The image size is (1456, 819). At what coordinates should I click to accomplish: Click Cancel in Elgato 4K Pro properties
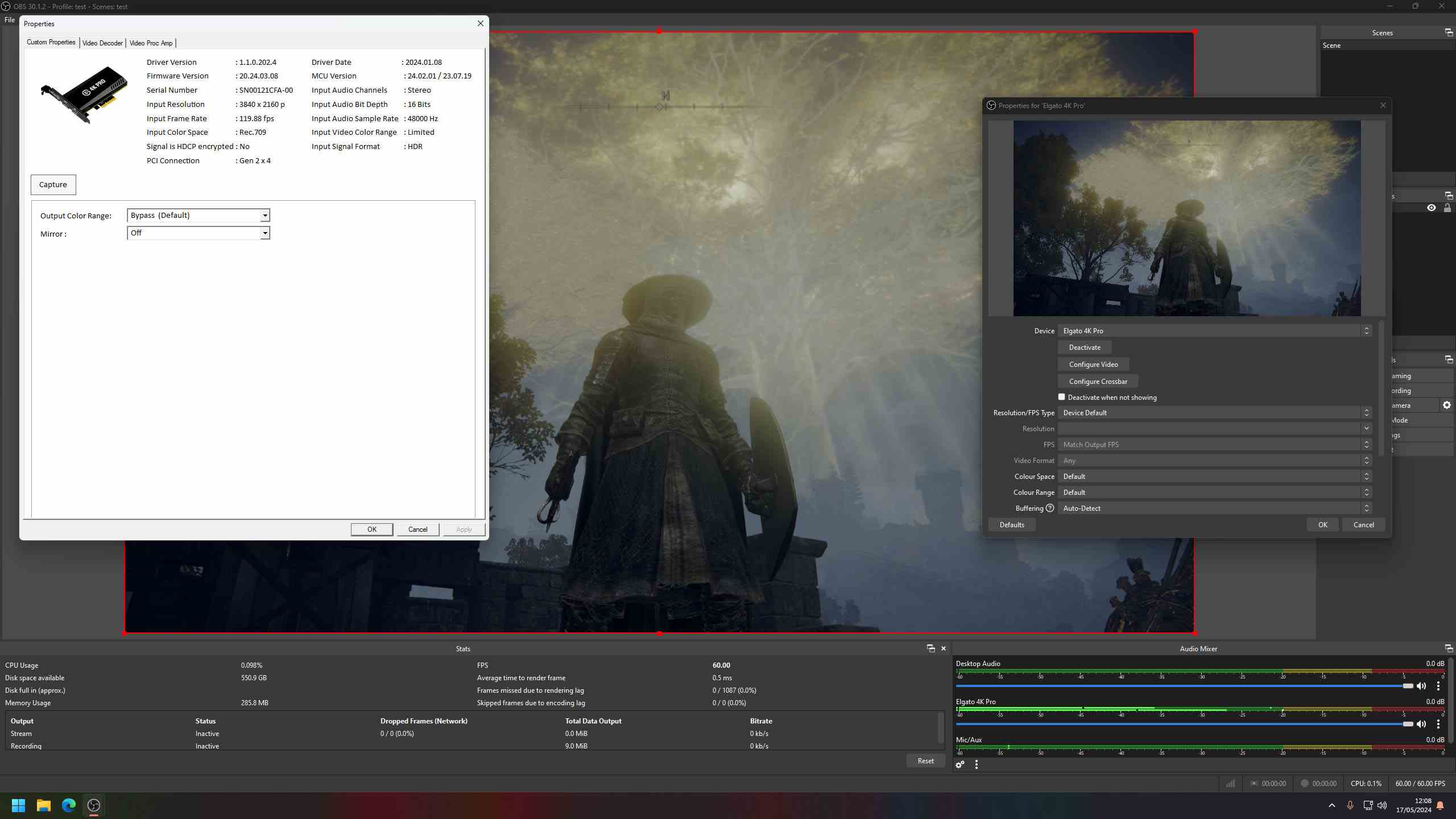[x=1363, y=524]
